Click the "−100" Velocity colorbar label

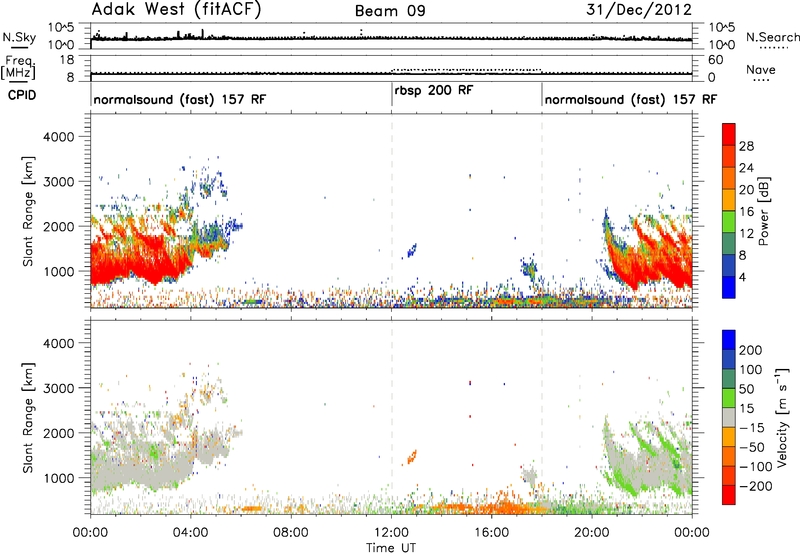(x=755, y=467)
